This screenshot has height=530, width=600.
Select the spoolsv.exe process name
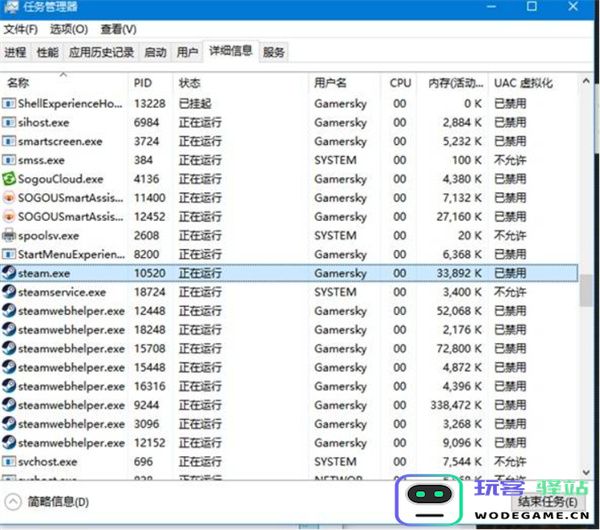click(48, 236)
